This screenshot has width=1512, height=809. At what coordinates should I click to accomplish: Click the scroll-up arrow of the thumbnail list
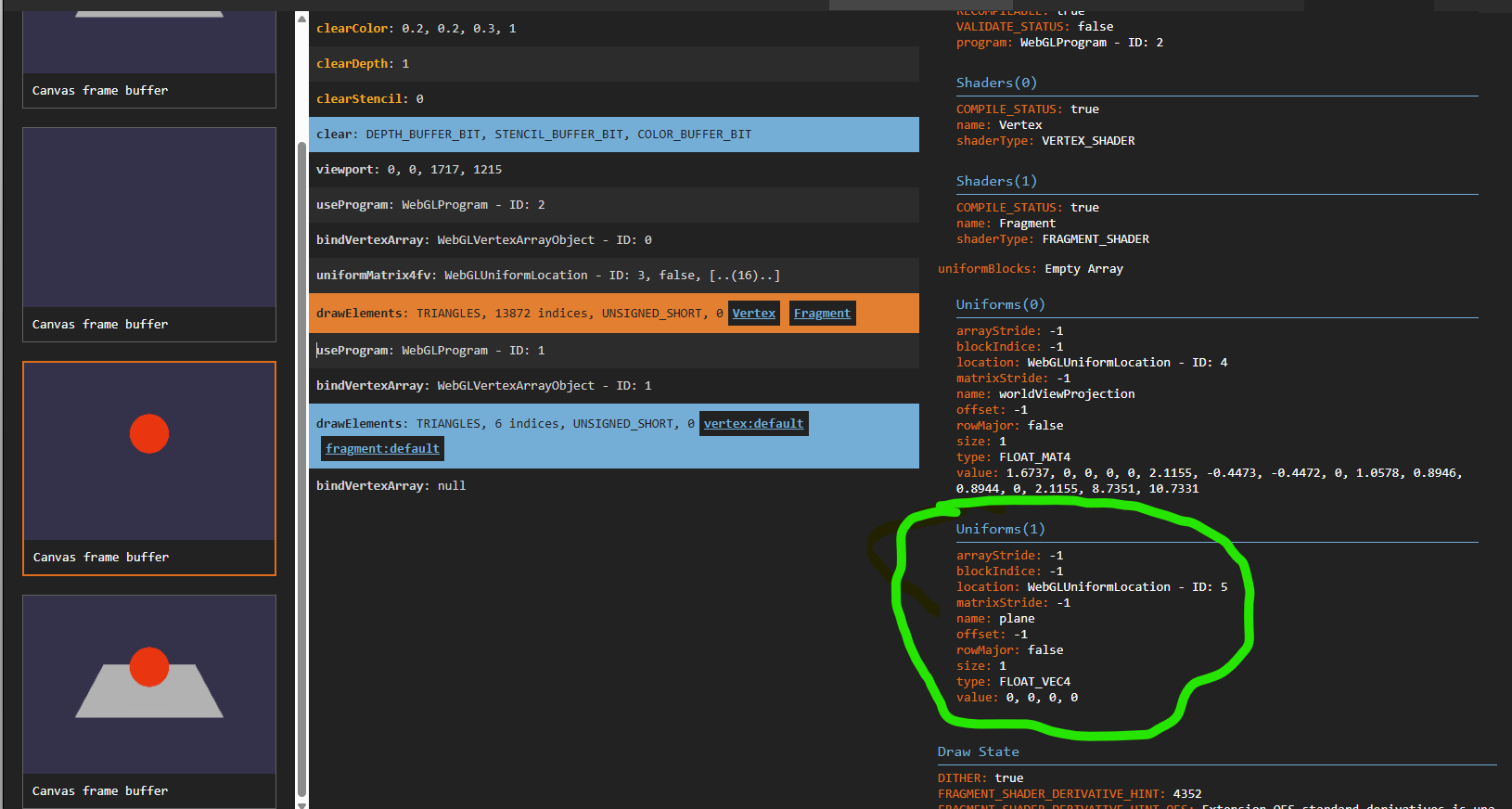[x=301, y=19]
